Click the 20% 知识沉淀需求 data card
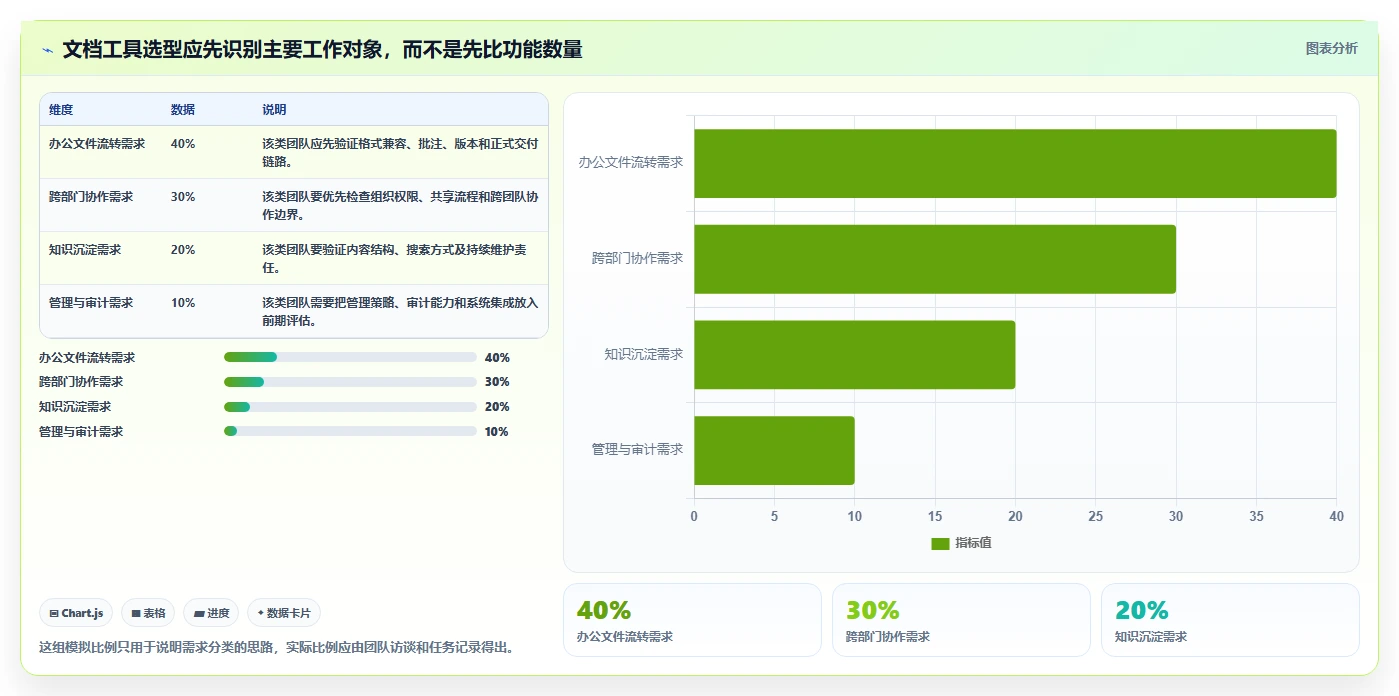Screen dimensions: 1399x696 [x=1230, y=620]
